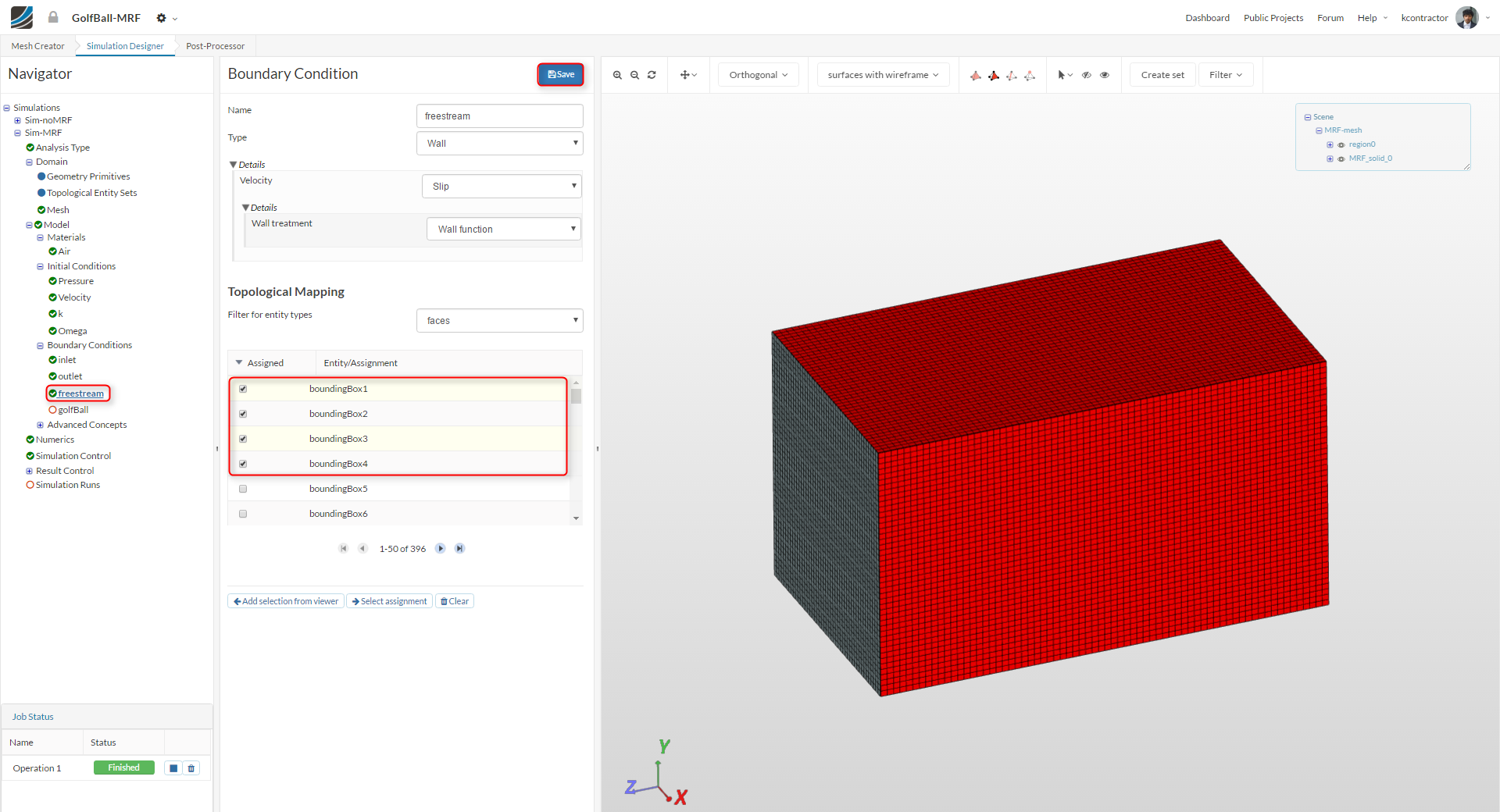Jump to last page of entity list

point(460,549)
